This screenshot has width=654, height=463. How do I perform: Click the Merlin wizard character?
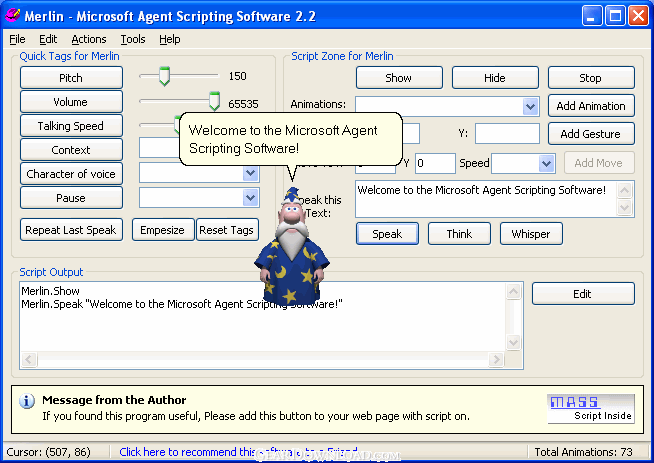(x=292, y=246)
